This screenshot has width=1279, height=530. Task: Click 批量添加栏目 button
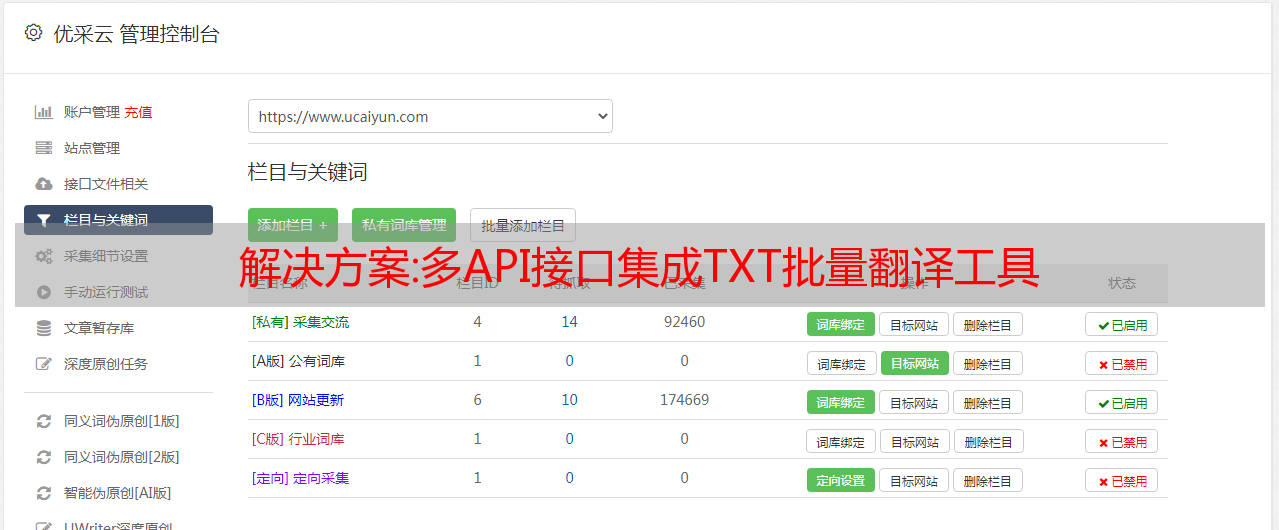523,225
